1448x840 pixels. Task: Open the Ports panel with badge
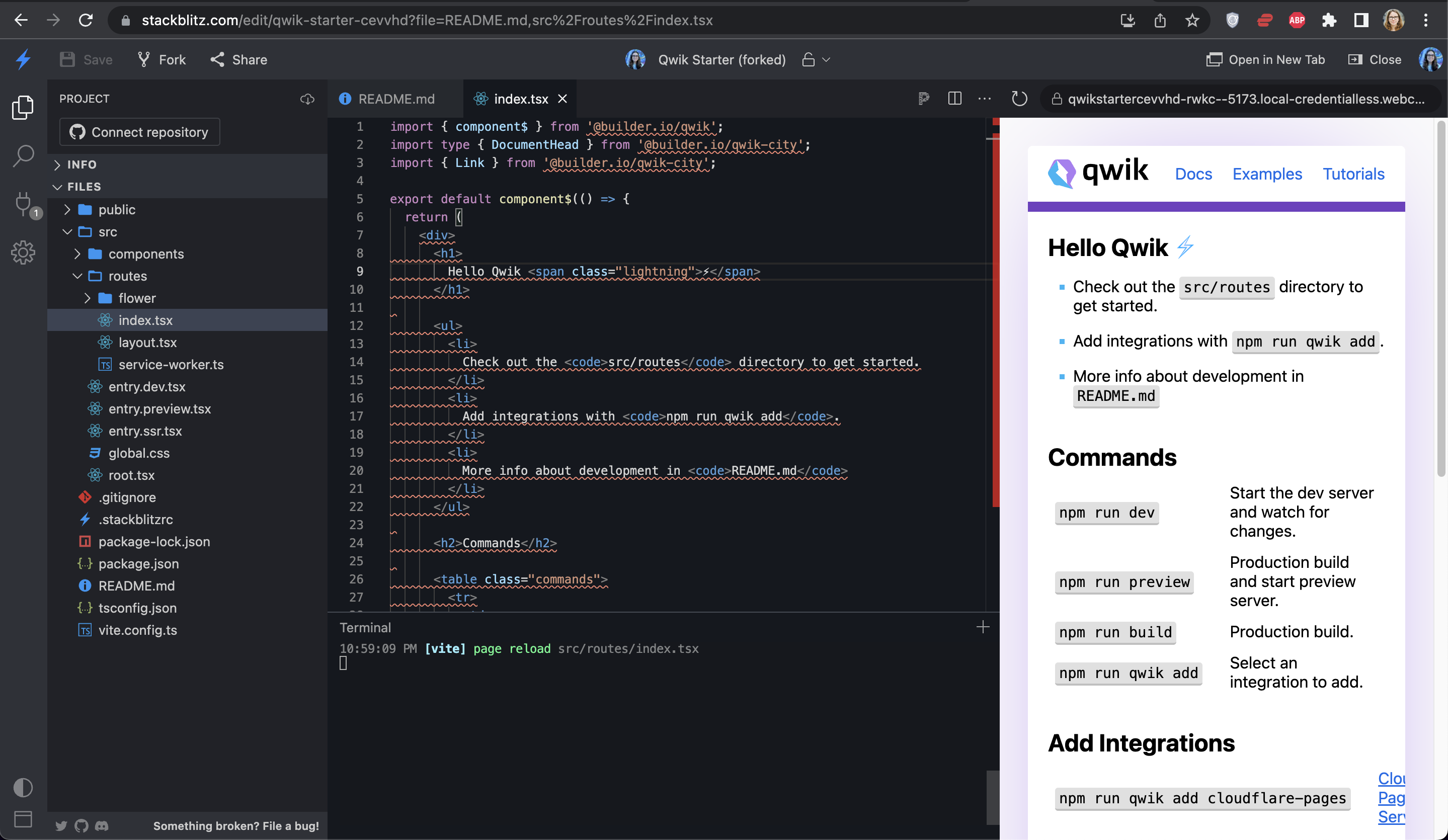(x=23, y=205)
